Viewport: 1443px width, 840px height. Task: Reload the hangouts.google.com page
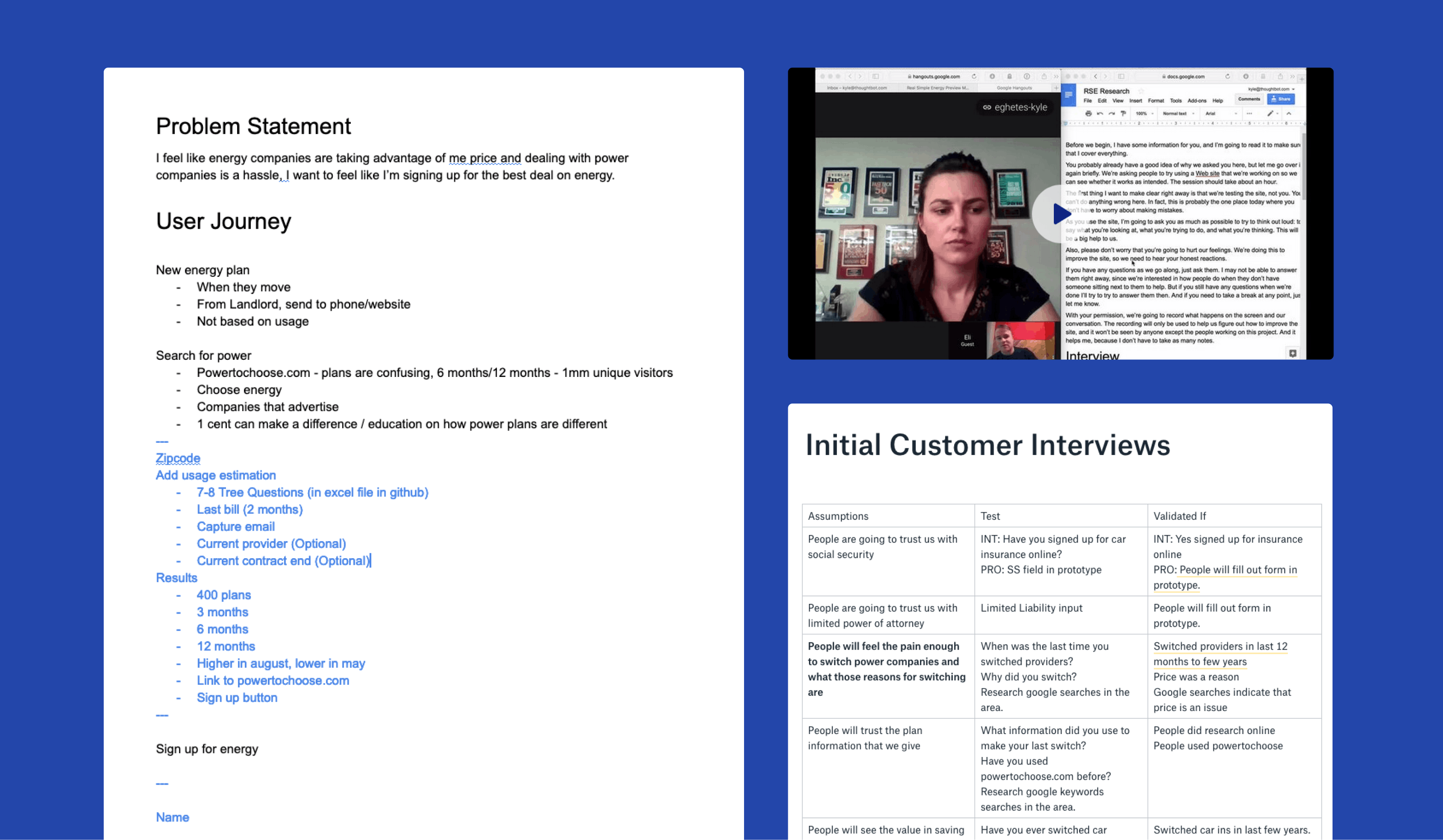click(974, 77)
